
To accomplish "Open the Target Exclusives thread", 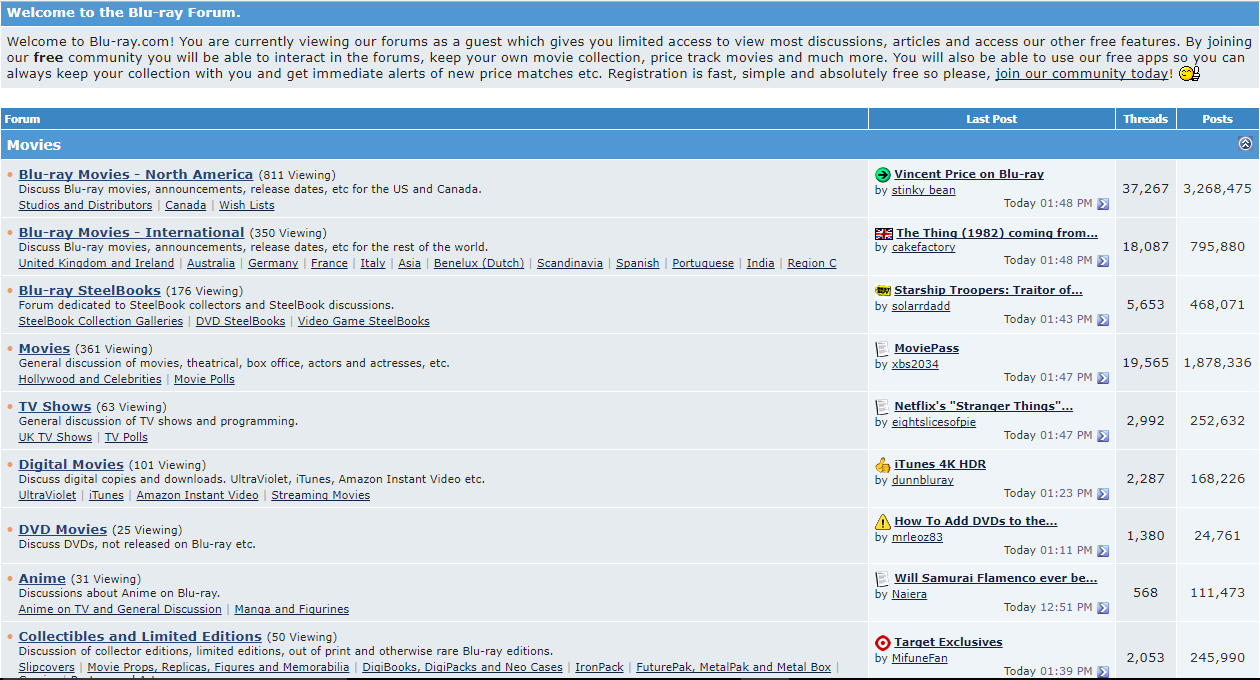I will 948,642.
